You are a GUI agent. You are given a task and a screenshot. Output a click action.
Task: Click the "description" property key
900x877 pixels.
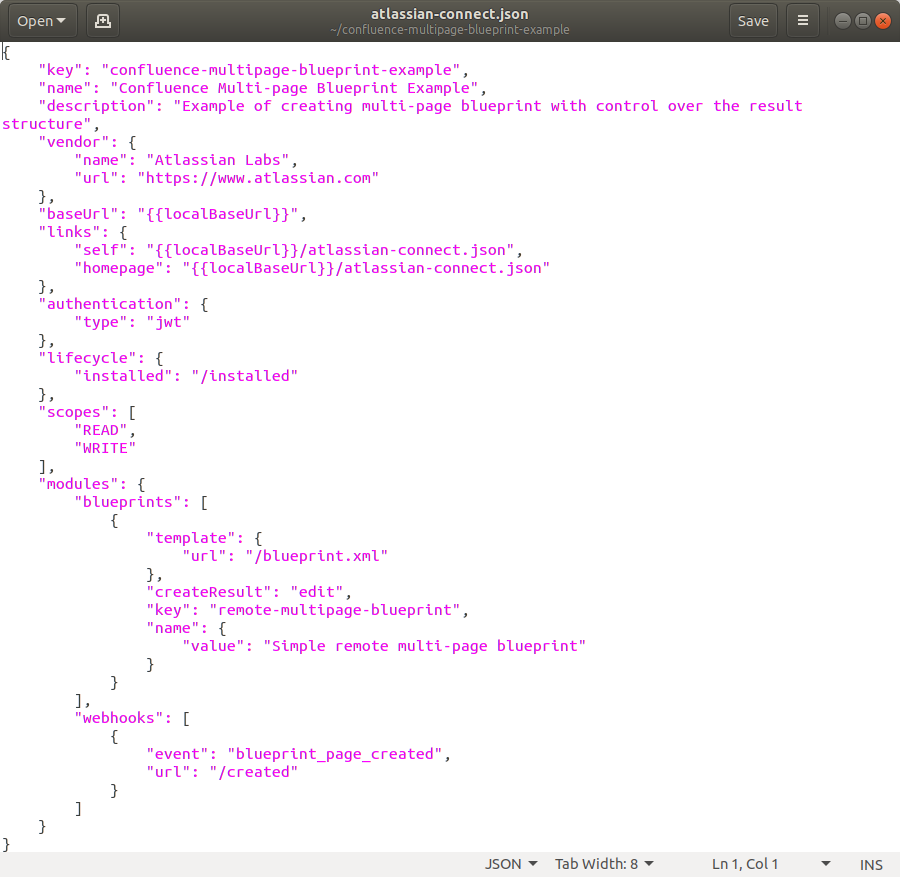100,106
